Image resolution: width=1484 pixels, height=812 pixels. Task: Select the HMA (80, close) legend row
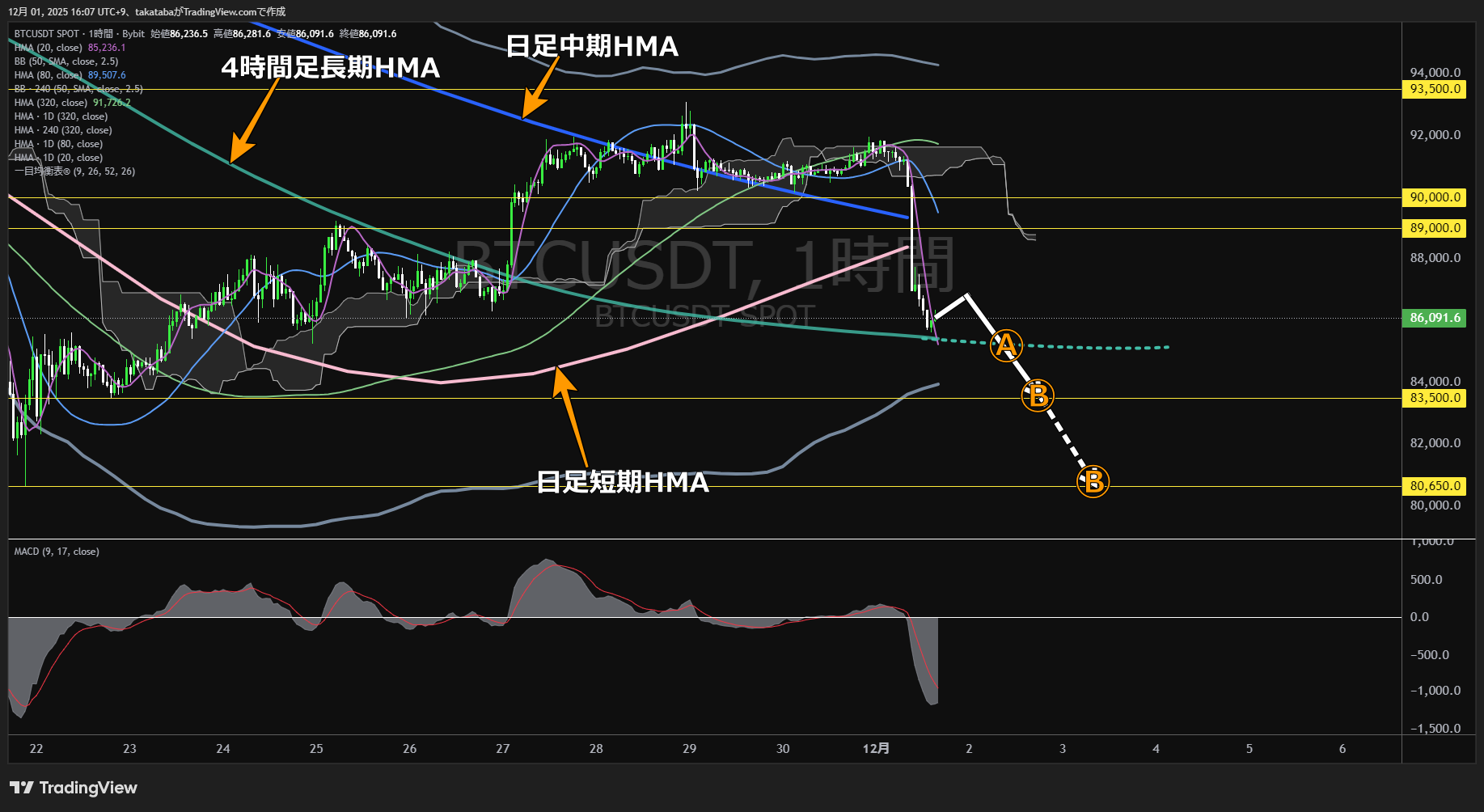point(70,75)
